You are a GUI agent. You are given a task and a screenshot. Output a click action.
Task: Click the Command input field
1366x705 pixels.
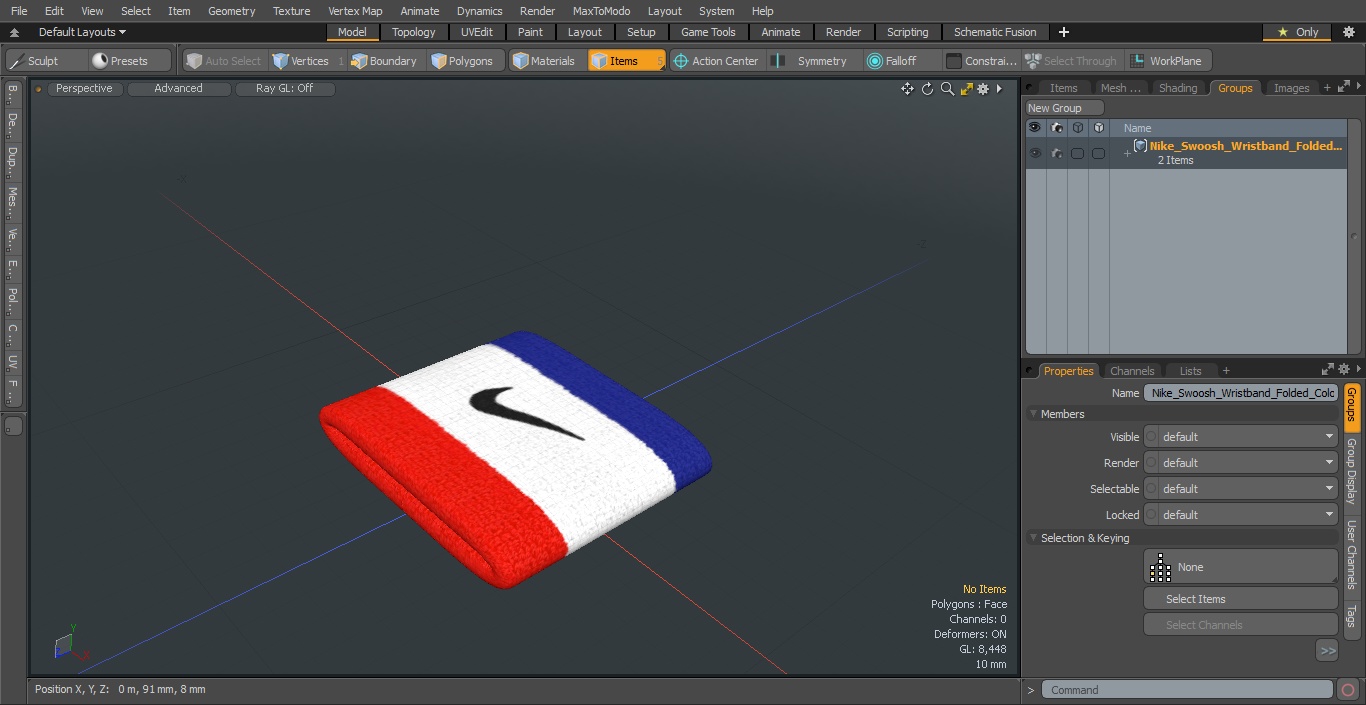(1187, 690)
